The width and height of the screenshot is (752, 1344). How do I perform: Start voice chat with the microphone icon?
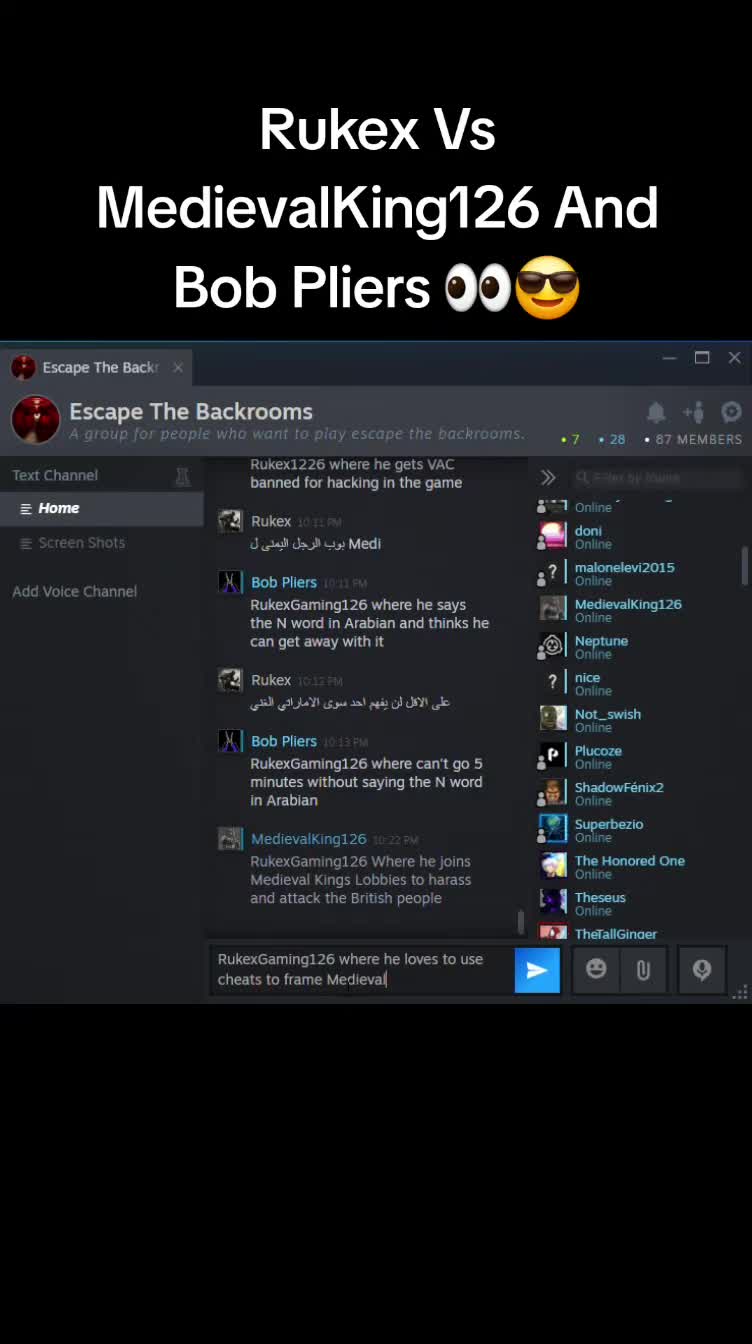[702, 970]
